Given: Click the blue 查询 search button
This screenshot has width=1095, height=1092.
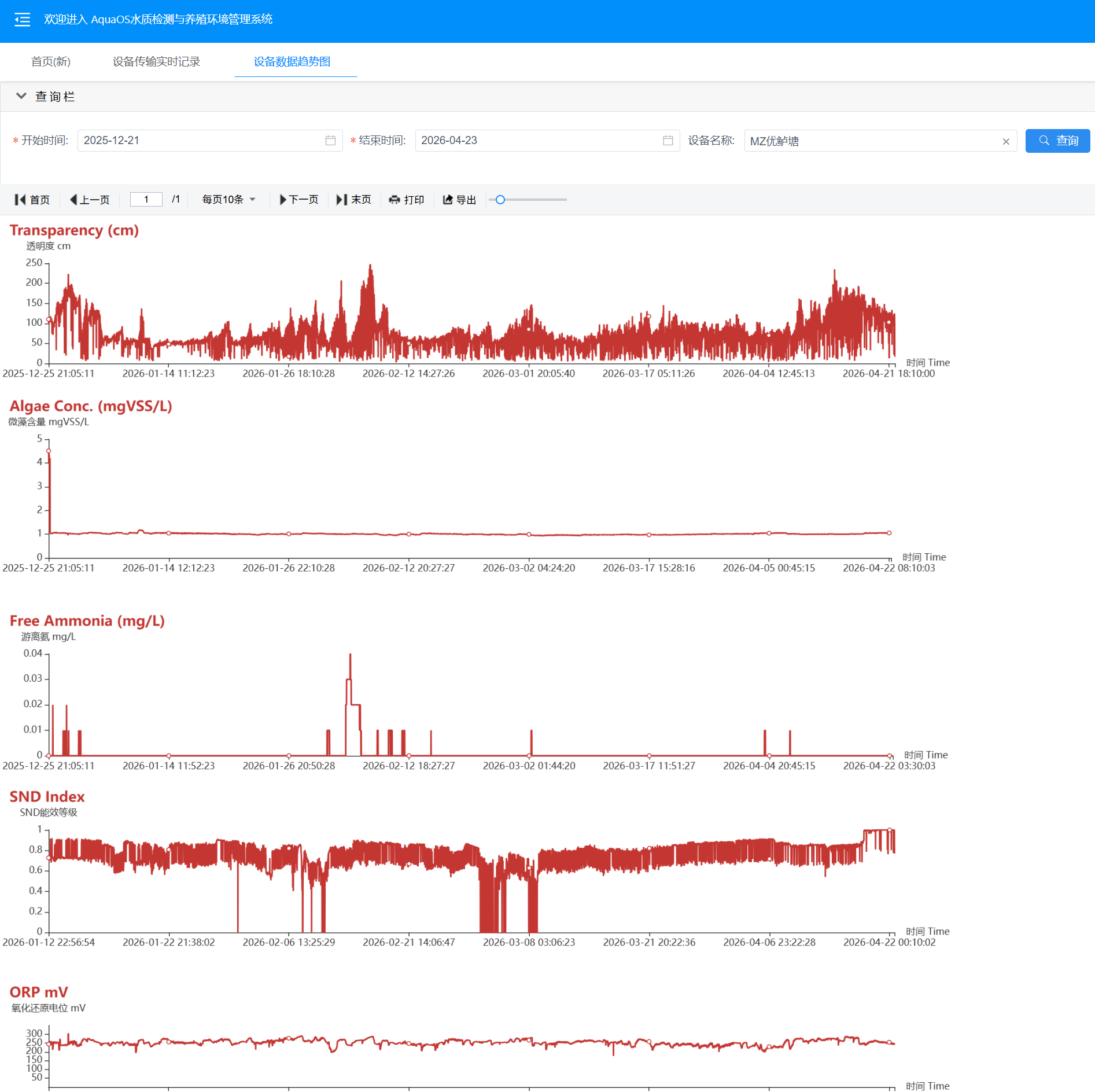Looking at the screenshot, I should click(1057, 141).
